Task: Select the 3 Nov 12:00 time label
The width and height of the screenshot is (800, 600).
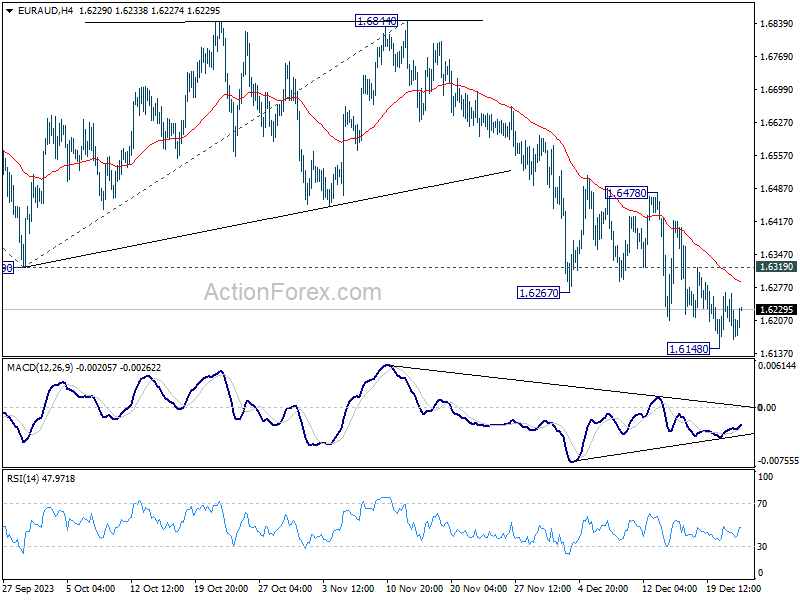Action: [x=349, y=588]
